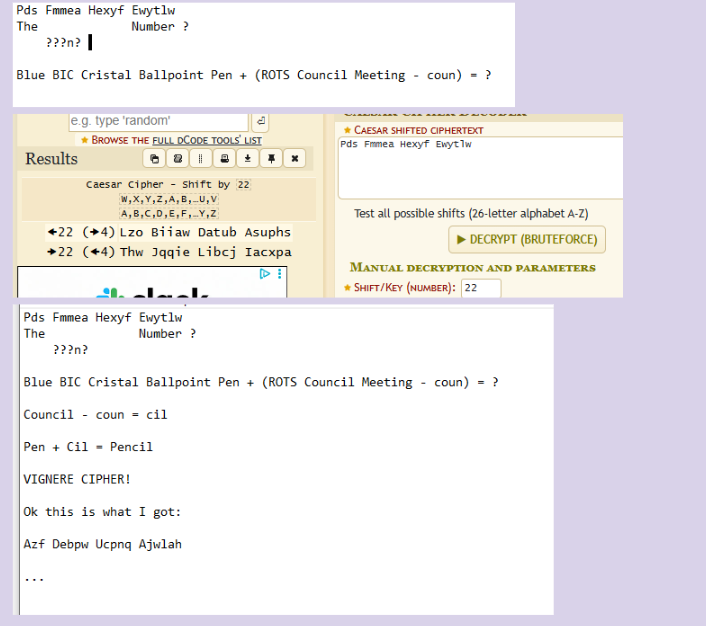
Task: Click the "Manual decryption and parameters" heading
Action: (x=473, y=268)
